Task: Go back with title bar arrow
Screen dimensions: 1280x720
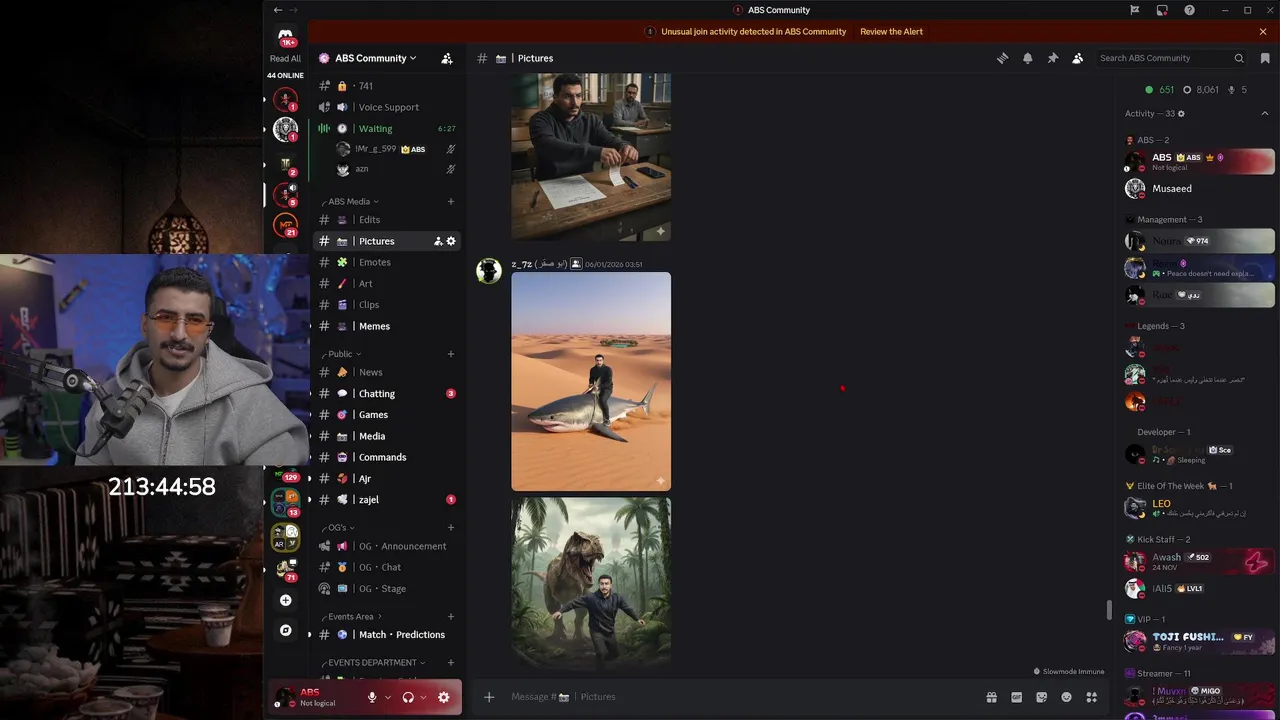Action: point(278,10)
